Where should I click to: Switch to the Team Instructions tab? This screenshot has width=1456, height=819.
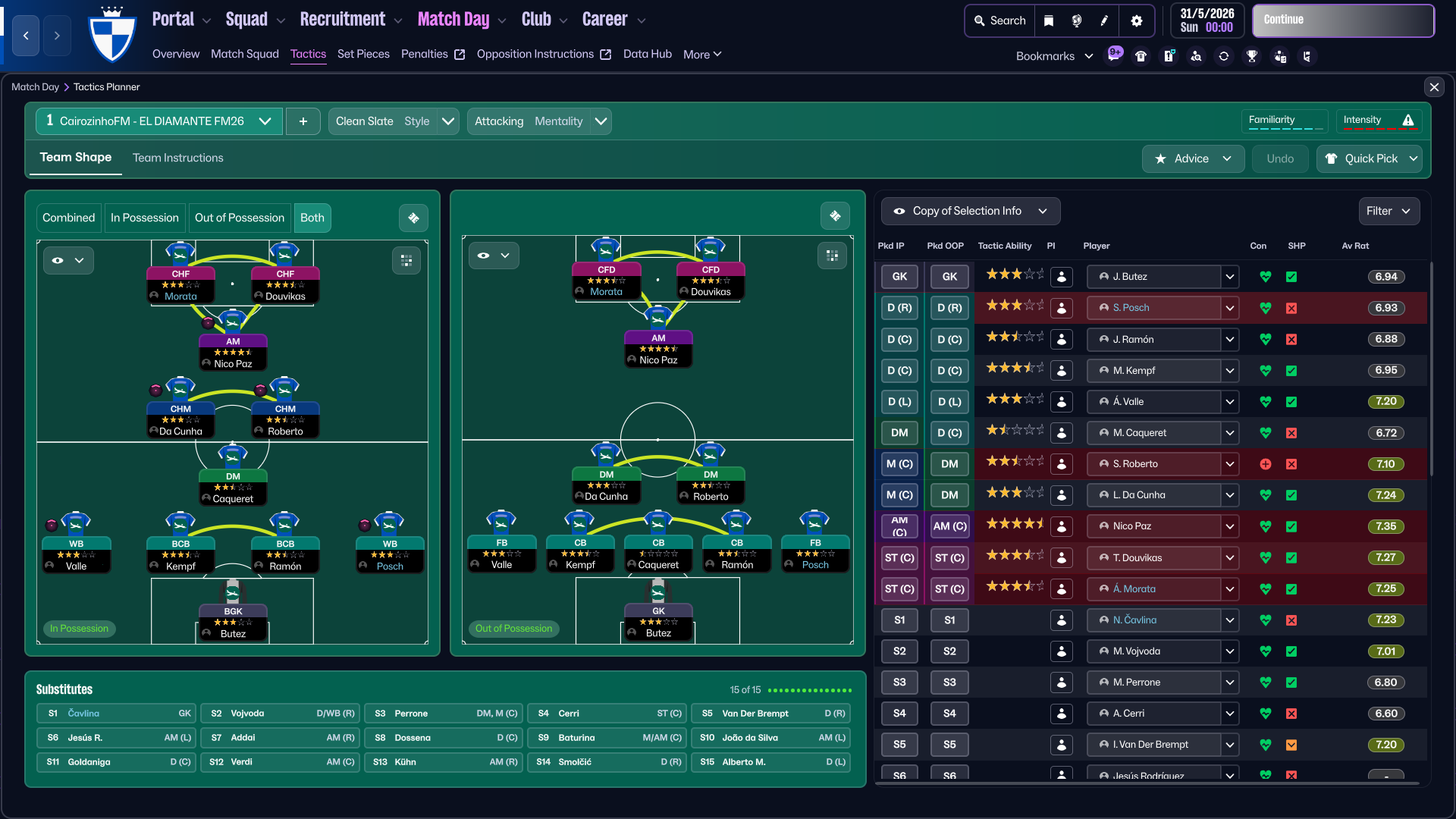pyautogui.click(x=177, y=158)
